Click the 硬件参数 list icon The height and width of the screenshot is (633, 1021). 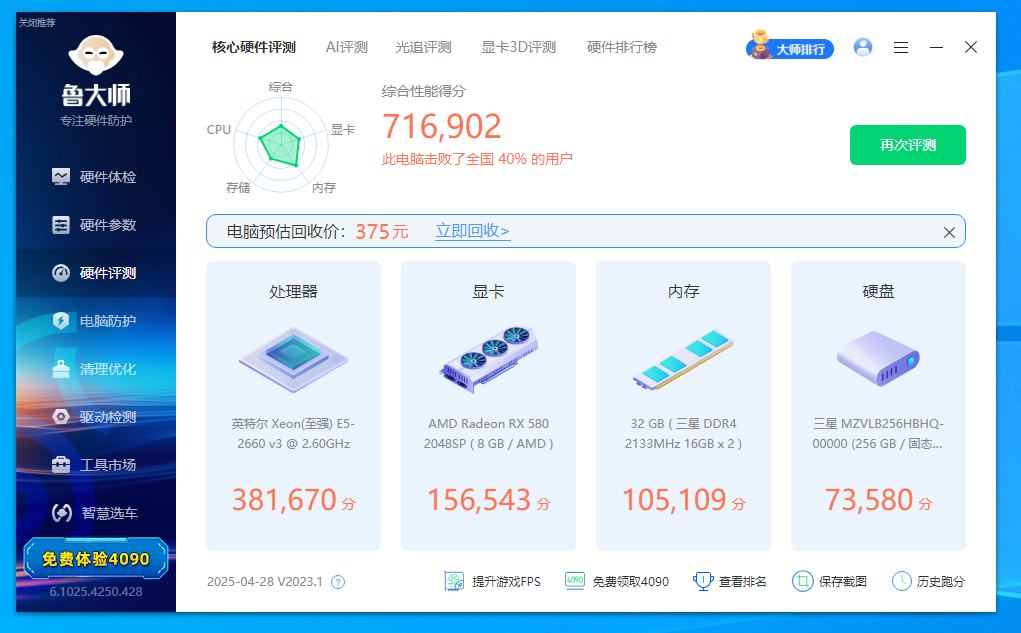(x=61, y=225)
